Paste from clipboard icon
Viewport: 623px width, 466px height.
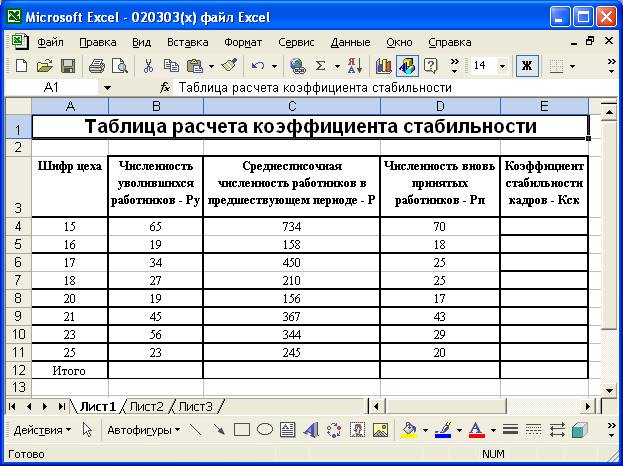pos(195,66)
